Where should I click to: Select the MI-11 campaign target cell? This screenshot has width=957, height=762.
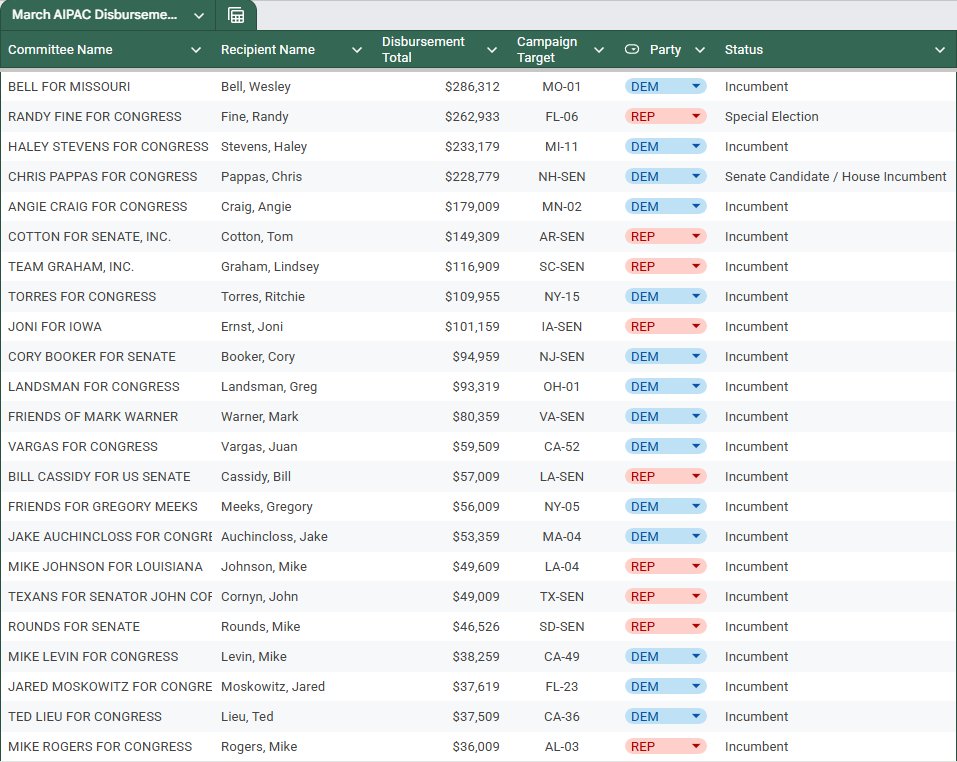tap(562, 146)
